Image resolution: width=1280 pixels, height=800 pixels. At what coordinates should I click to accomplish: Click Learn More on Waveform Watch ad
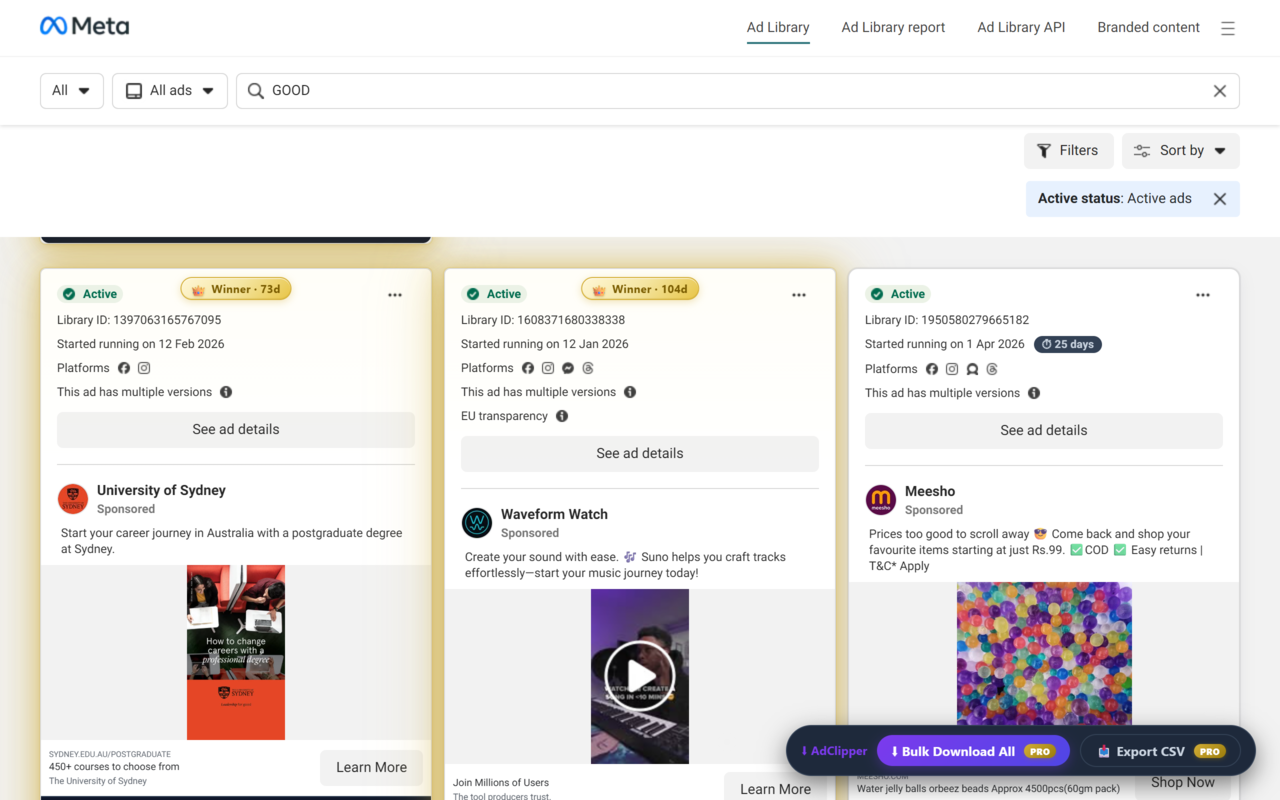pos(775,788)
